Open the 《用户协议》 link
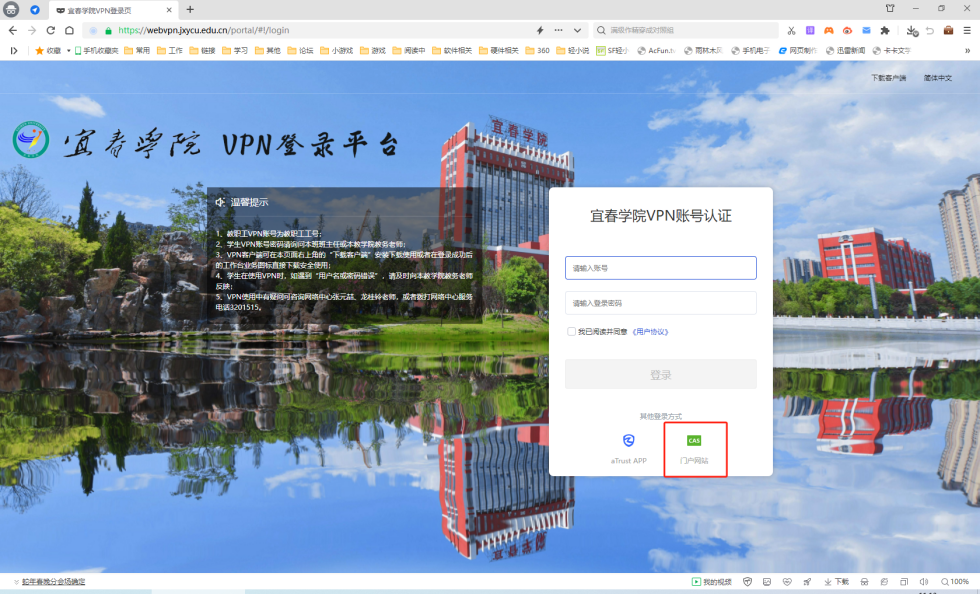 click(x=650, y=331)
